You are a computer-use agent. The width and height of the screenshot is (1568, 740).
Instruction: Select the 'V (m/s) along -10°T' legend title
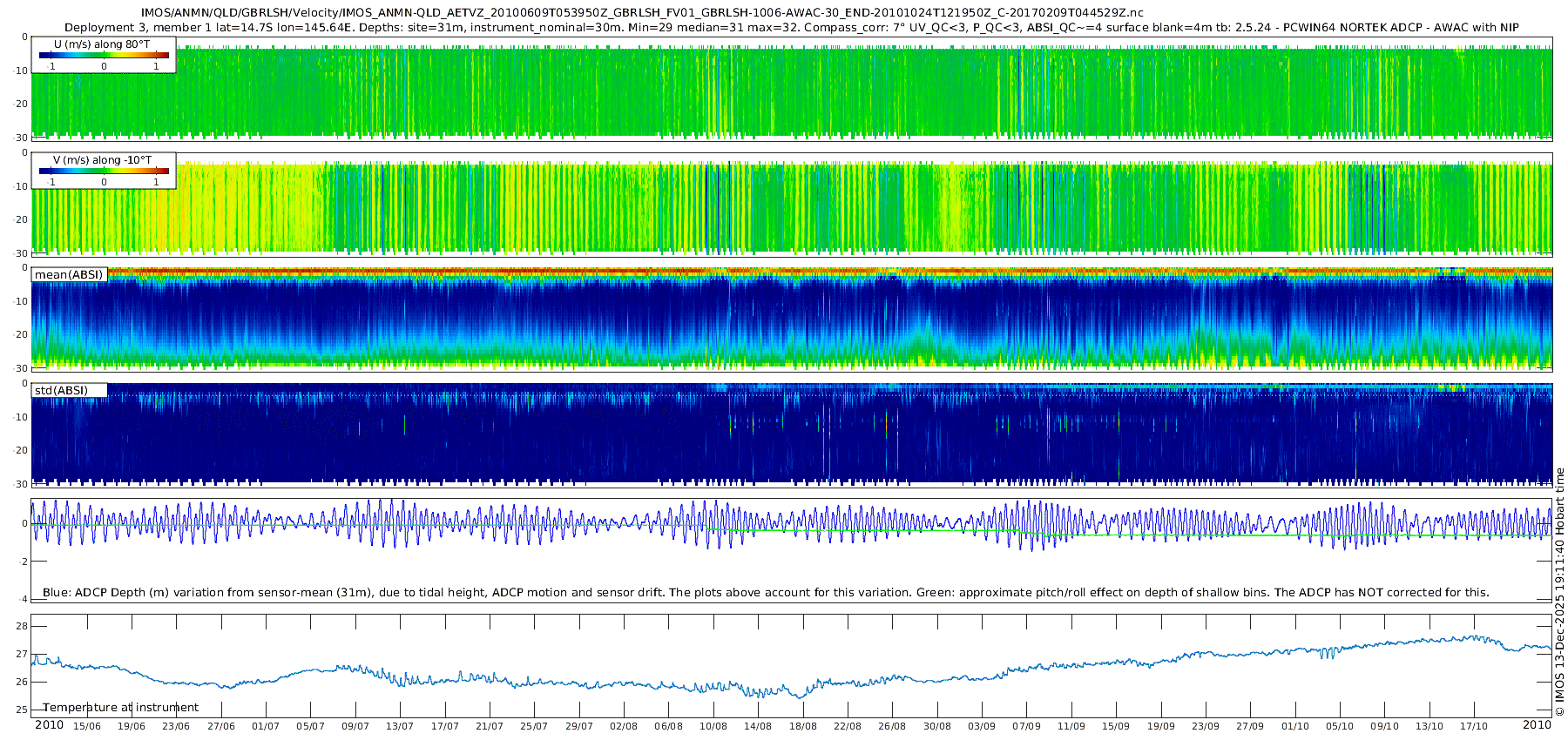pyautogui.click(x=102, y=160)
